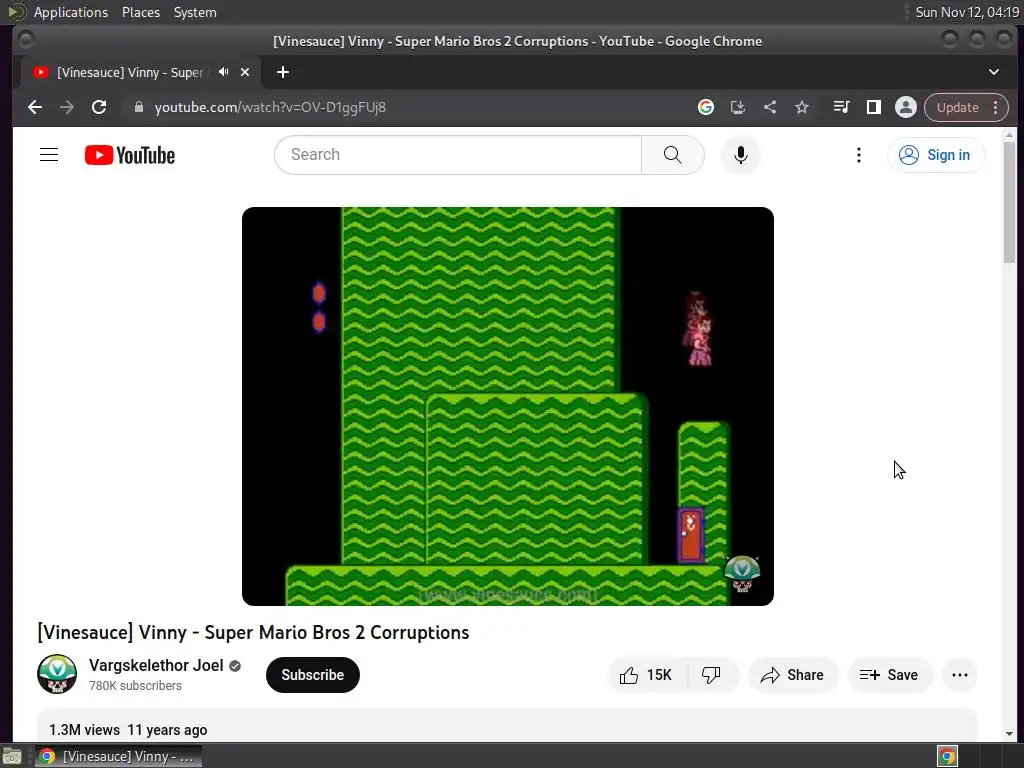Click the install app icon in address bar
The width and height of the screenshot is (1024, 768).
[737, 107]
